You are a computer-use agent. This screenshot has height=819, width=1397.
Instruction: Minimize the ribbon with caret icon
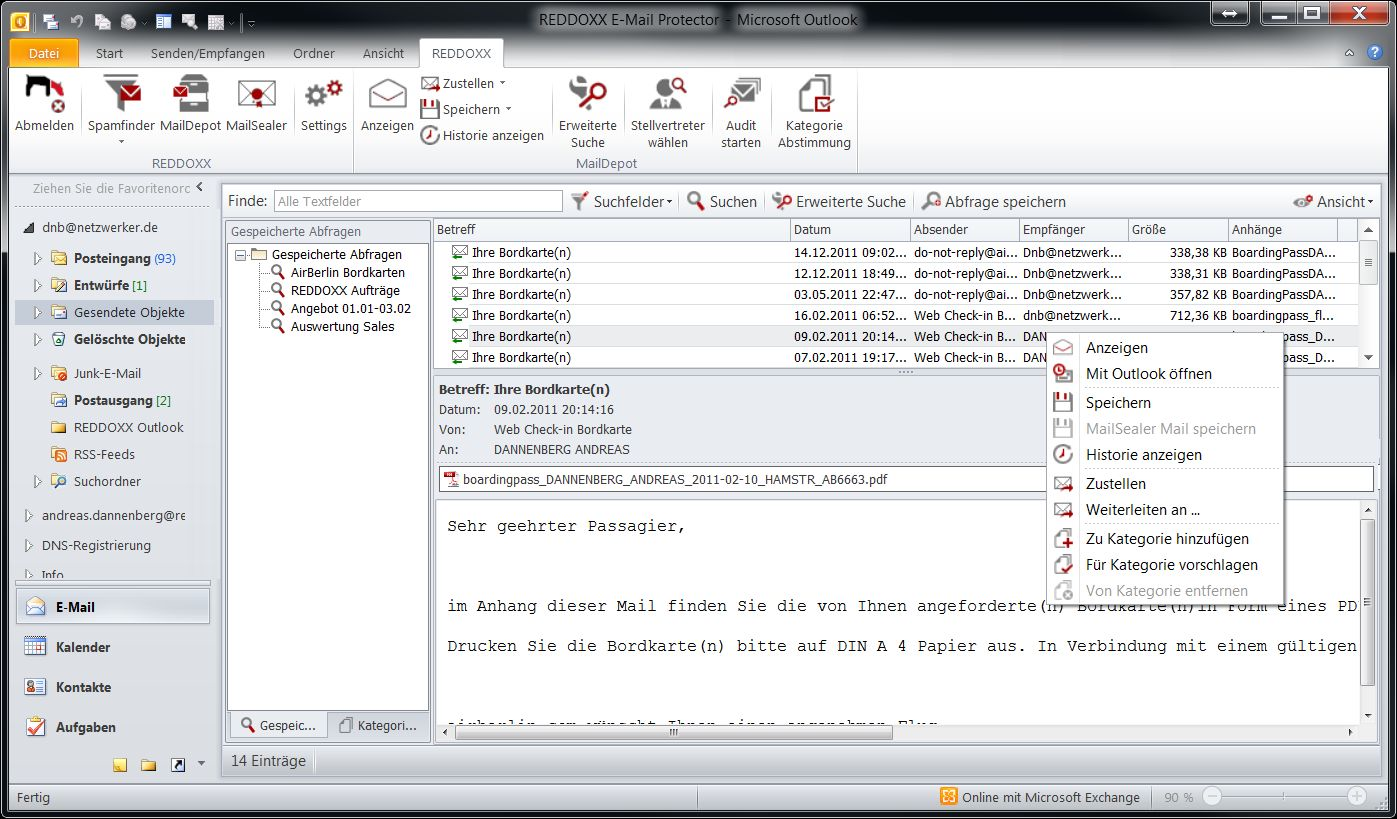pyautogui.click(x=1349, y=53)
